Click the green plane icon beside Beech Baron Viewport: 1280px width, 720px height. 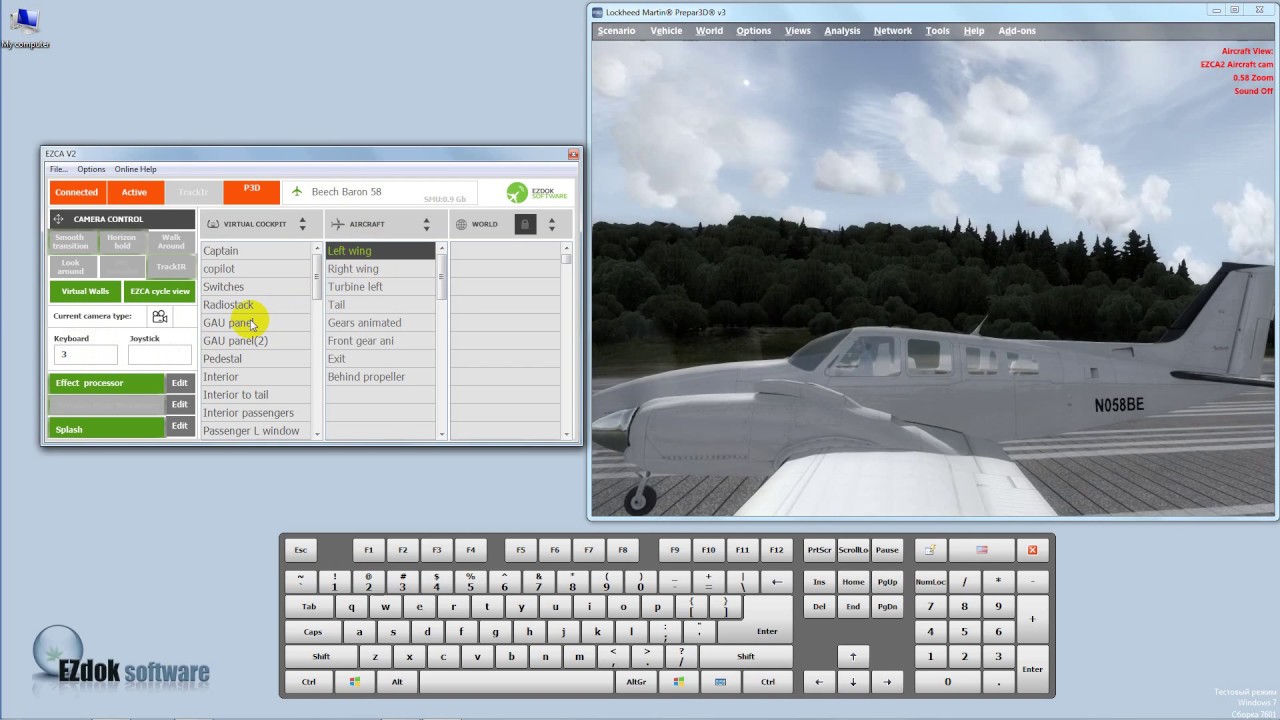point(297,191)
